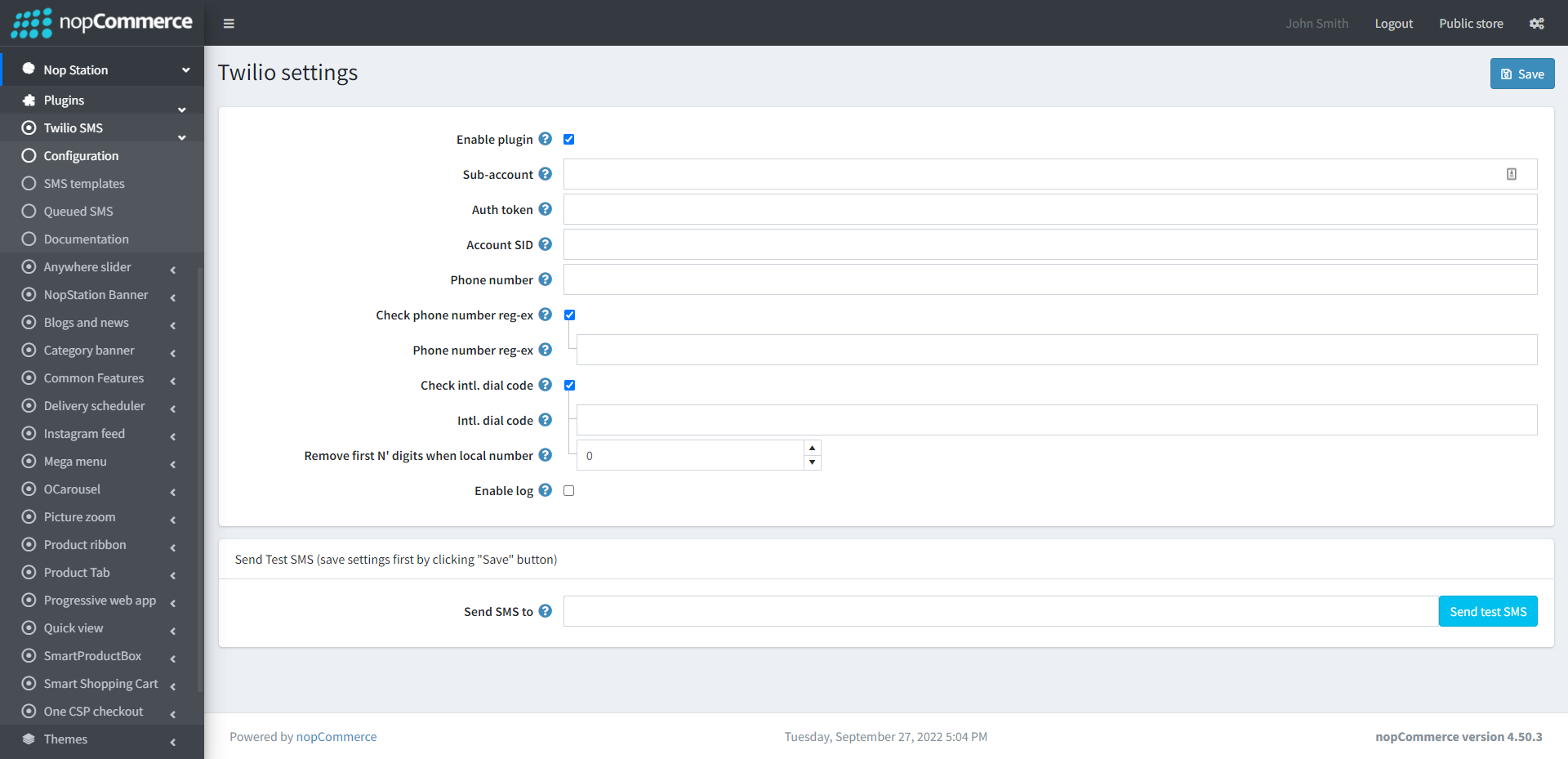1568x759 pixels.
Task: Click help icon next to Send SMS to
Action: [x=546, y=611]
